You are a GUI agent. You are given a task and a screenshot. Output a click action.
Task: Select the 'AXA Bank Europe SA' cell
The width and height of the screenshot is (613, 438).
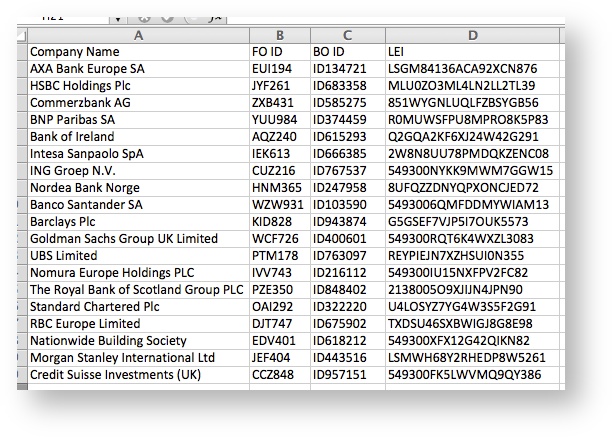click(x=138, y=69)
